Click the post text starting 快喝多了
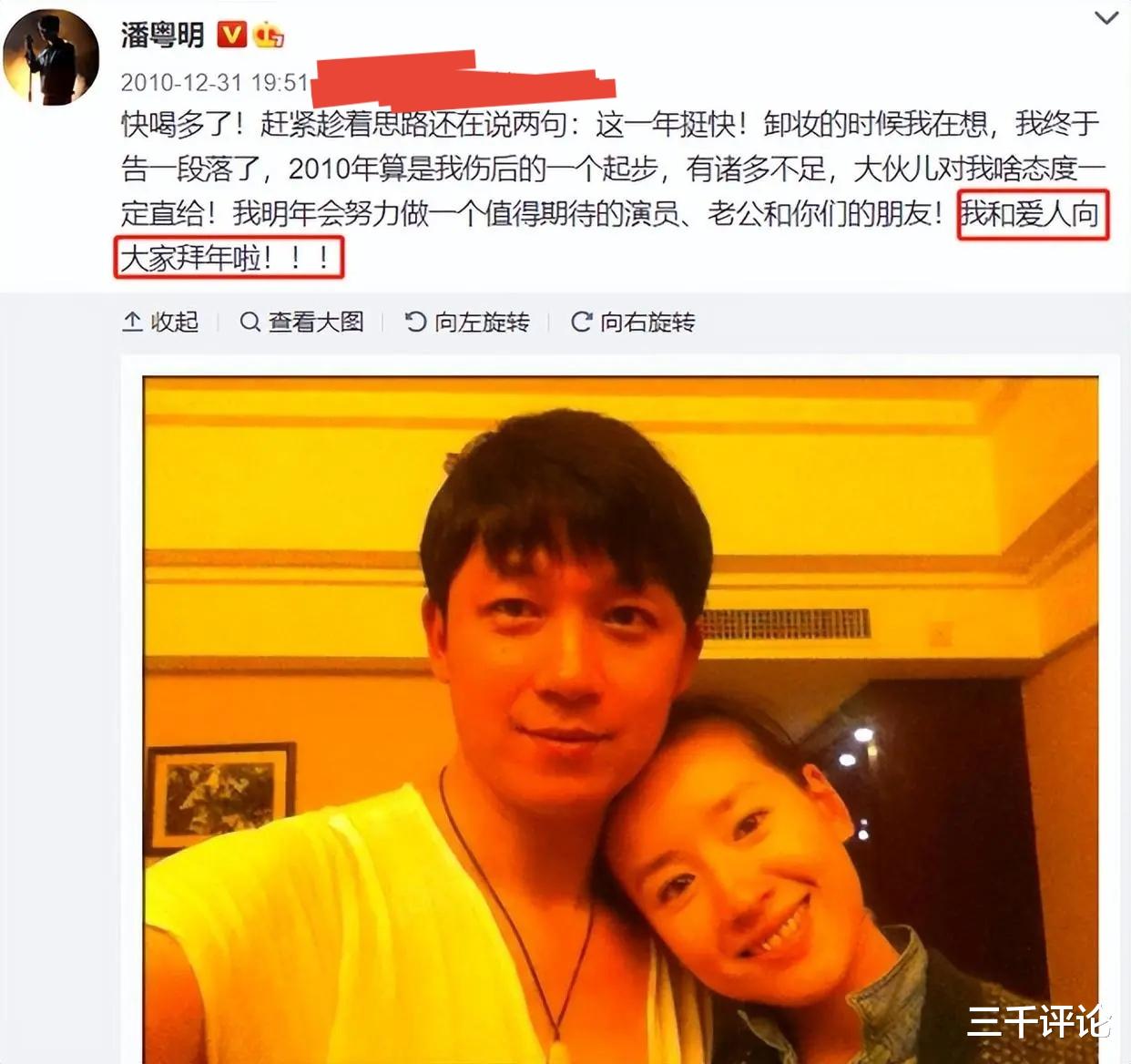 click(x=612, y=190)
